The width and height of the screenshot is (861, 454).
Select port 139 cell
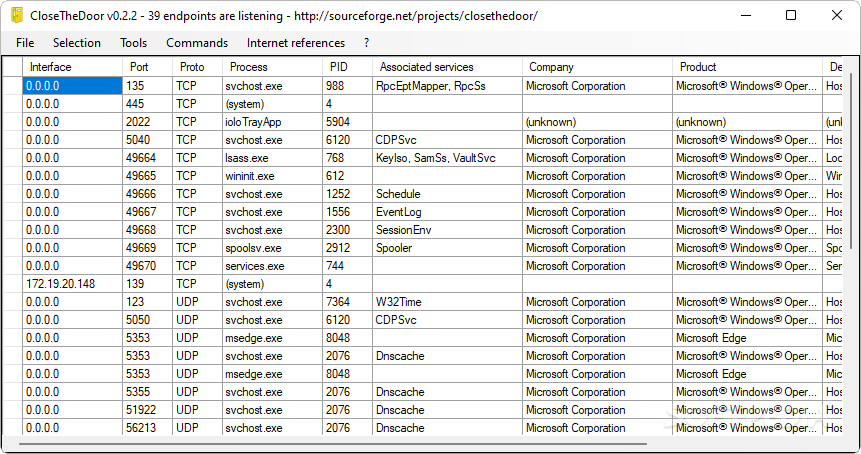point(147,284)
